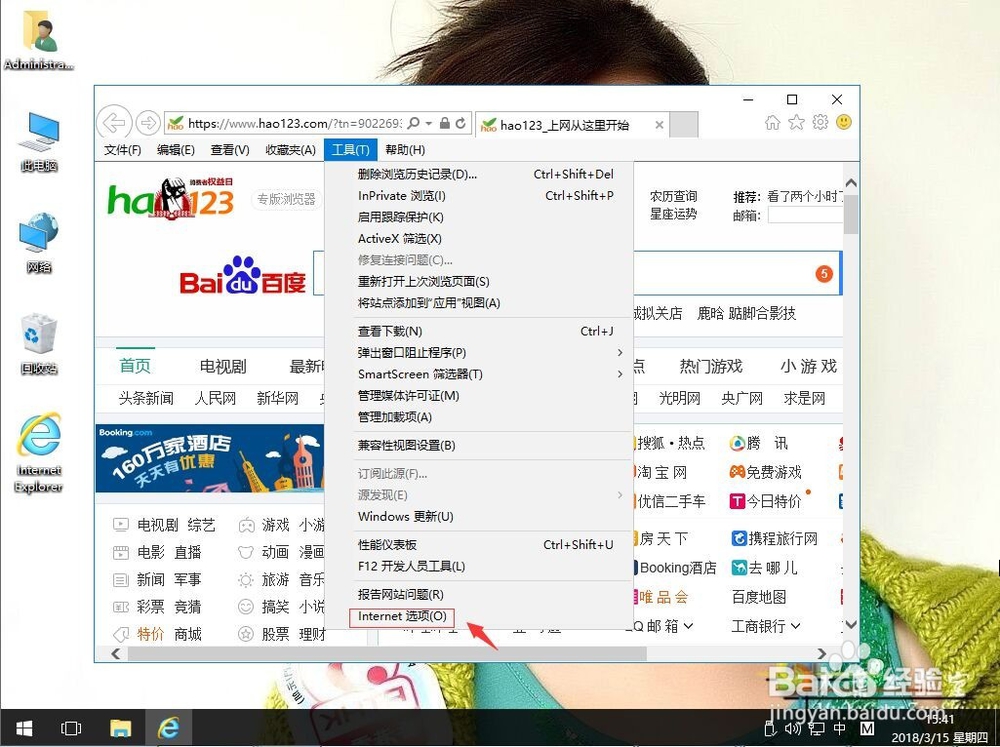Image resolution: width=1000 pixels, height=747 pixels.
Task: Select 启用跟踪保护(K) menu entry
Action: (480, 217)
